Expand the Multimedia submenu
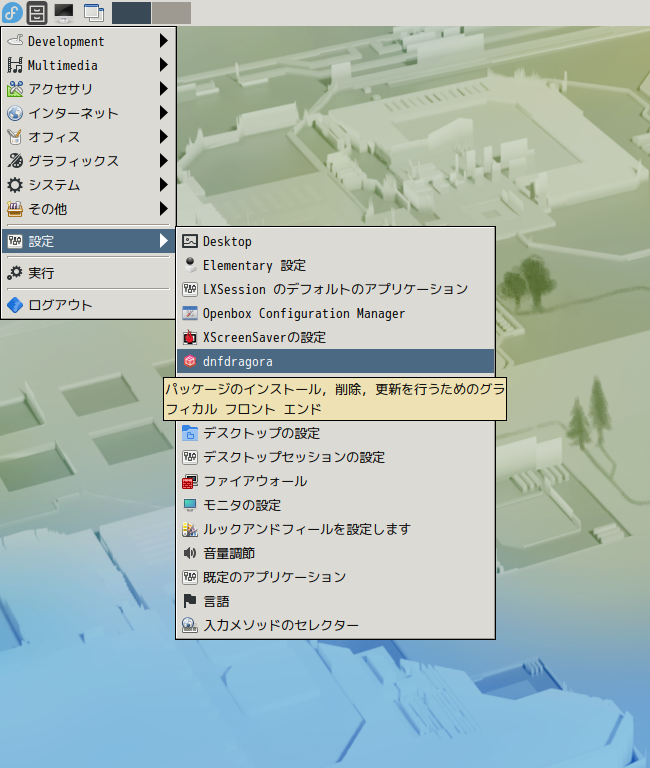The height and width of the screenshot is (768, 650). tap(88, 65)
